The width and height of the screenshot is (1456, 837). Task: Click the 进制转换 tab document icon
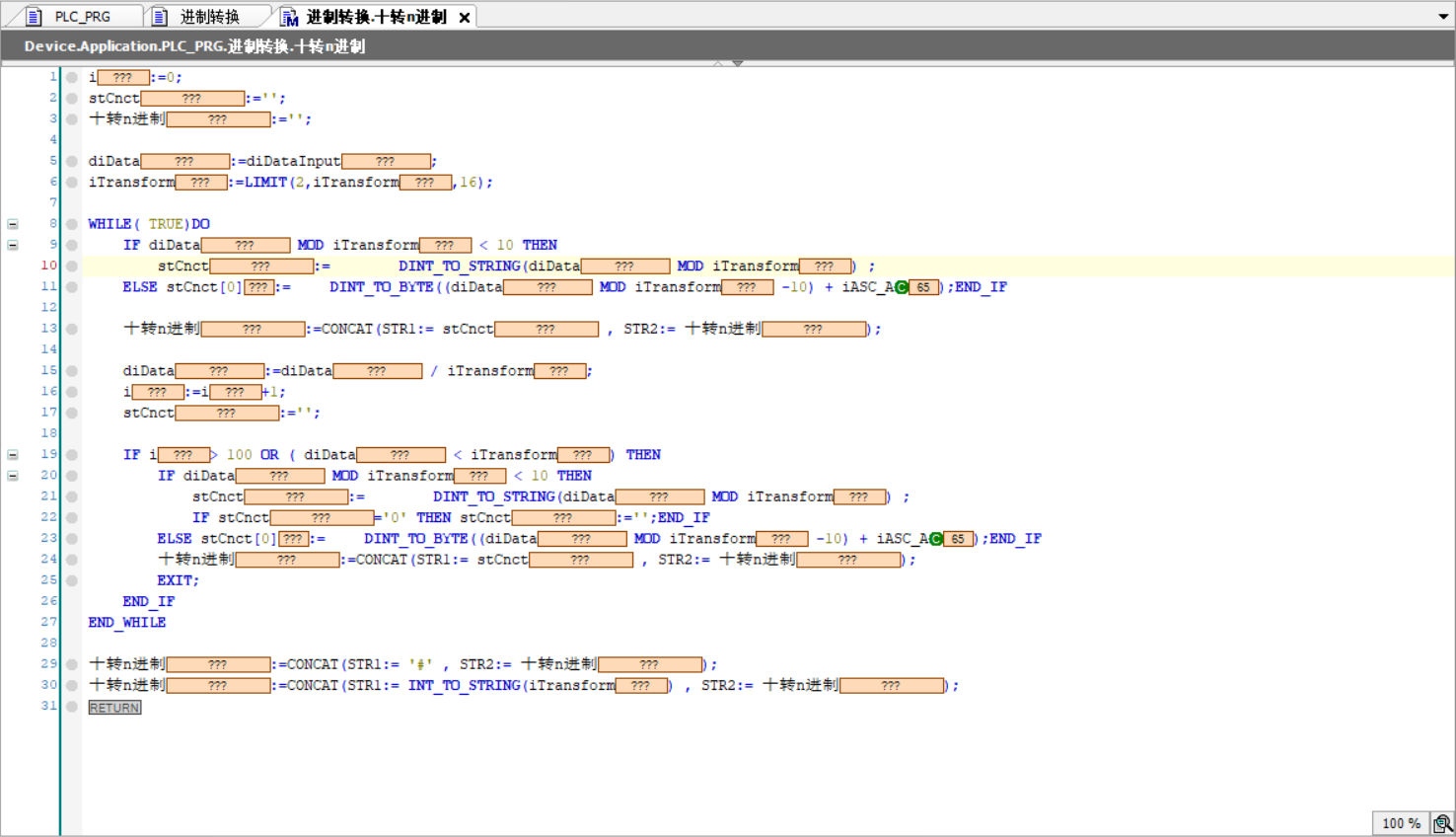pyautogui.click(x=160, y=17)
